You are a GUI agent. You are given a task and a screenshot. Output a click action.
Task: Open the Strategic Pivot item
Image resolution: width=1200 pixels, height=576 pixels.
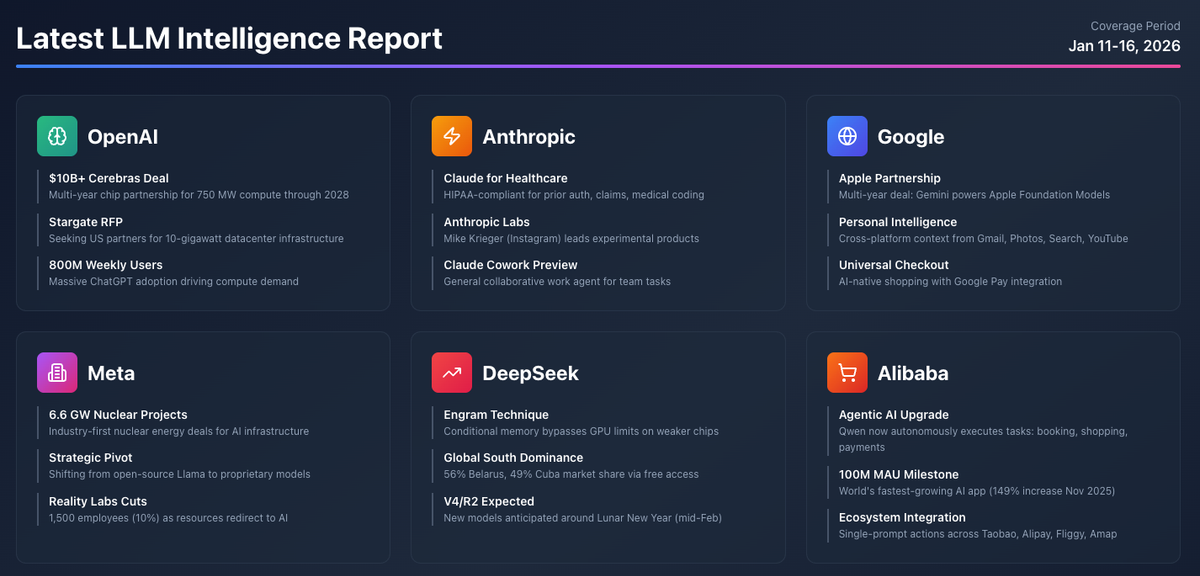(x=92, y=458)
